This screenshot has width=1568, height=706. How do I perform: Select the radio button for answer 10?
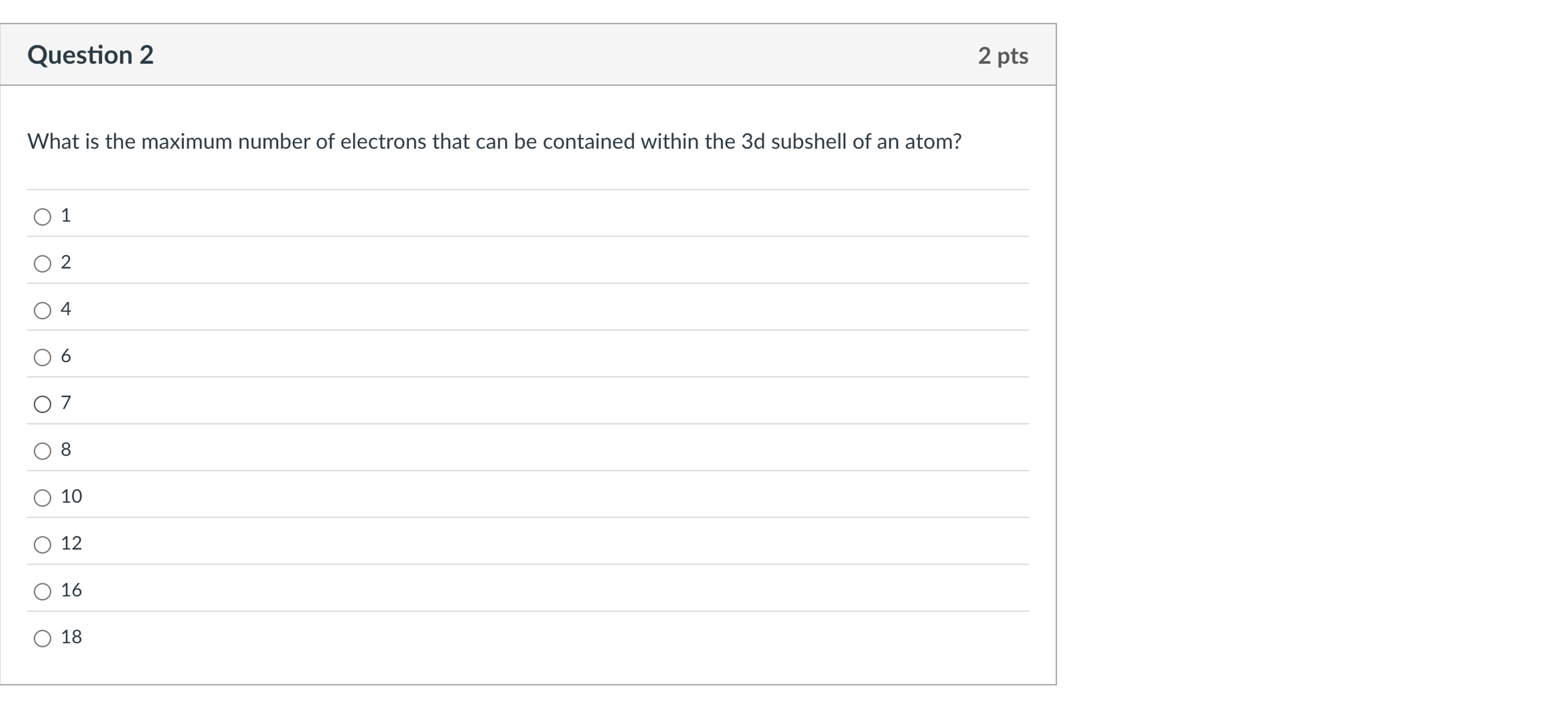coord(42,497)
